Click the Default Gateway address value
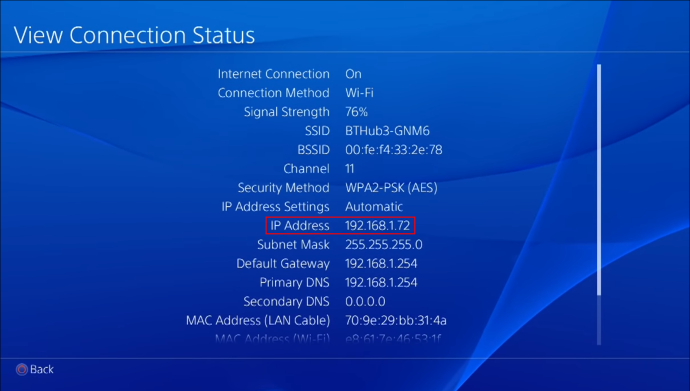The image size is (690, 391). click(x=381, y=263)
